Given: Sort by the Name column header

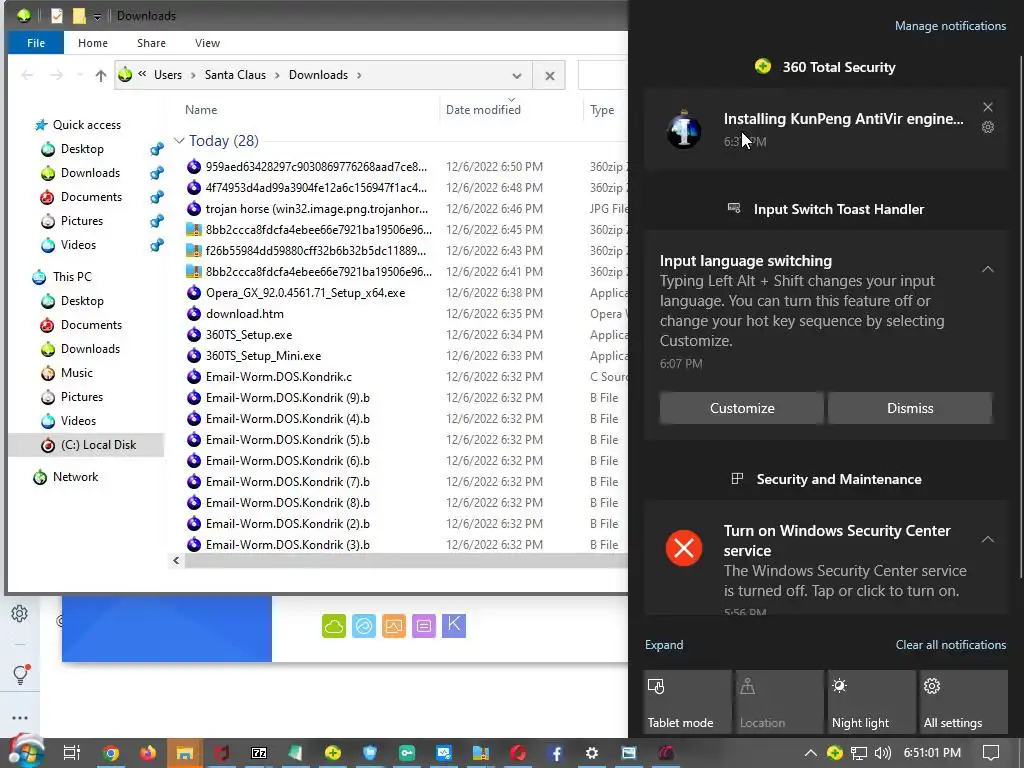Looking at the screenshot, I should tap(200, 110).
